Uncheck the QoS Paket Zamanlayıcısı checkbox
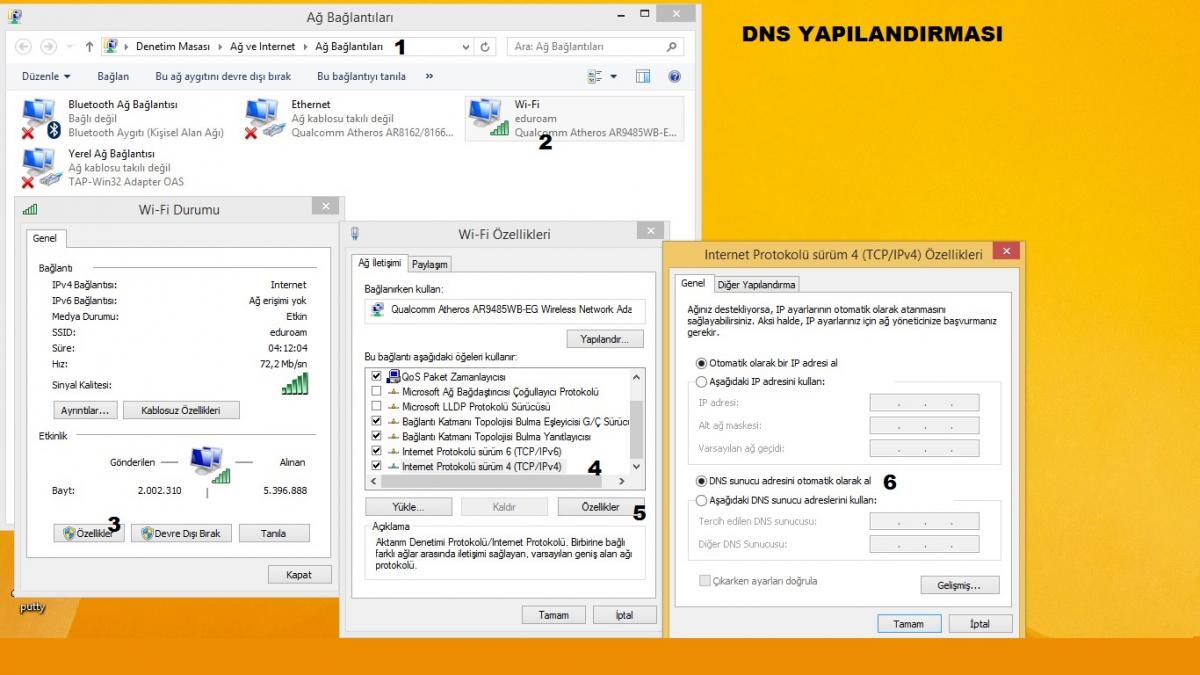1200x675 pixels. (x=377, y=376)
